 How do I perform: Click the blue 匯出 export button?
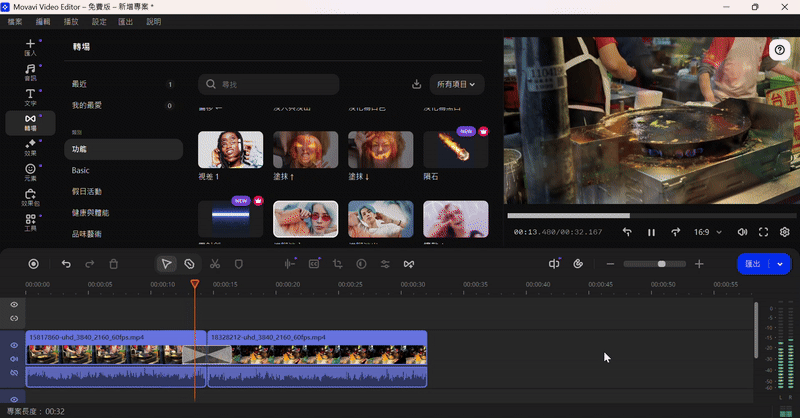753,264
